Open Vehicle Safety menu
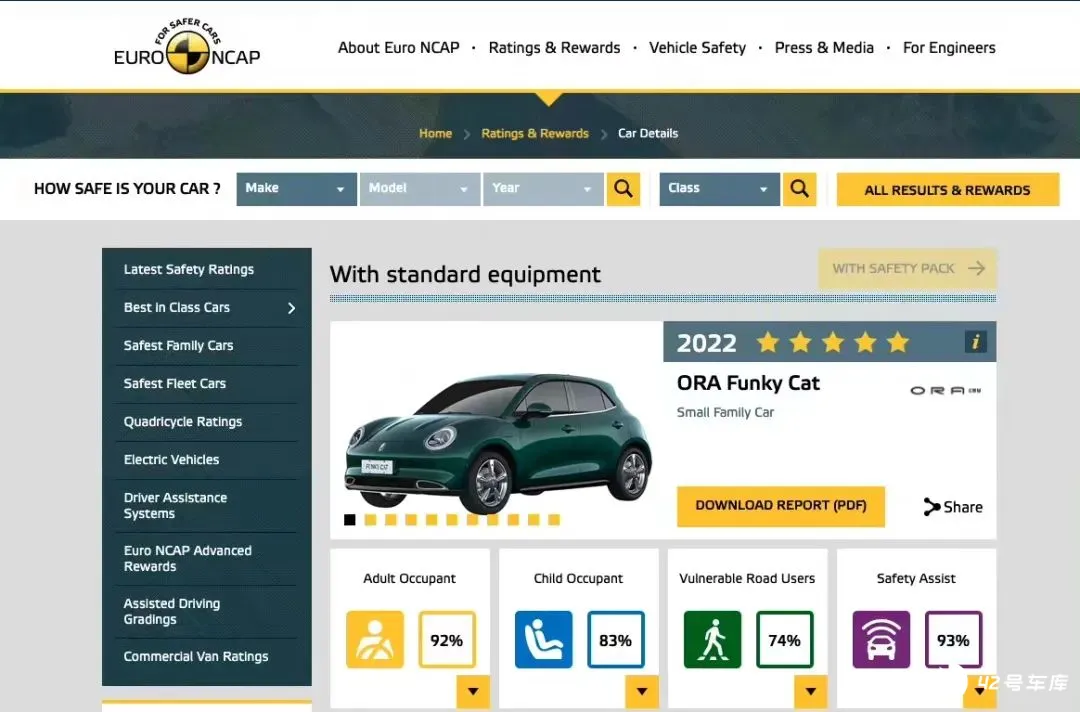The height and width of the screenshot is (712, 1080). 697,48
